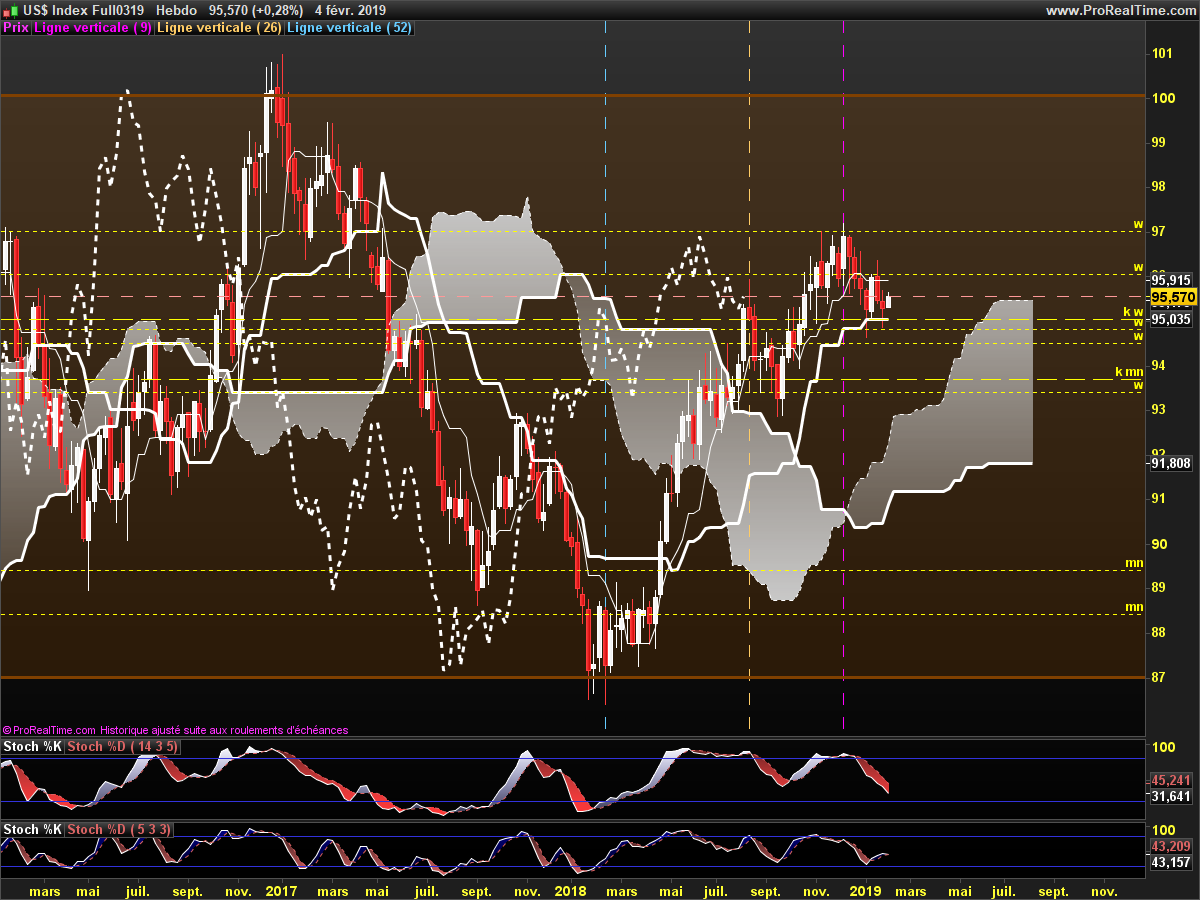The height and width of the screenshot is (900, 1200).
Task: Click the ProRealTime.com copyright notice text
Action: point(176,730)
